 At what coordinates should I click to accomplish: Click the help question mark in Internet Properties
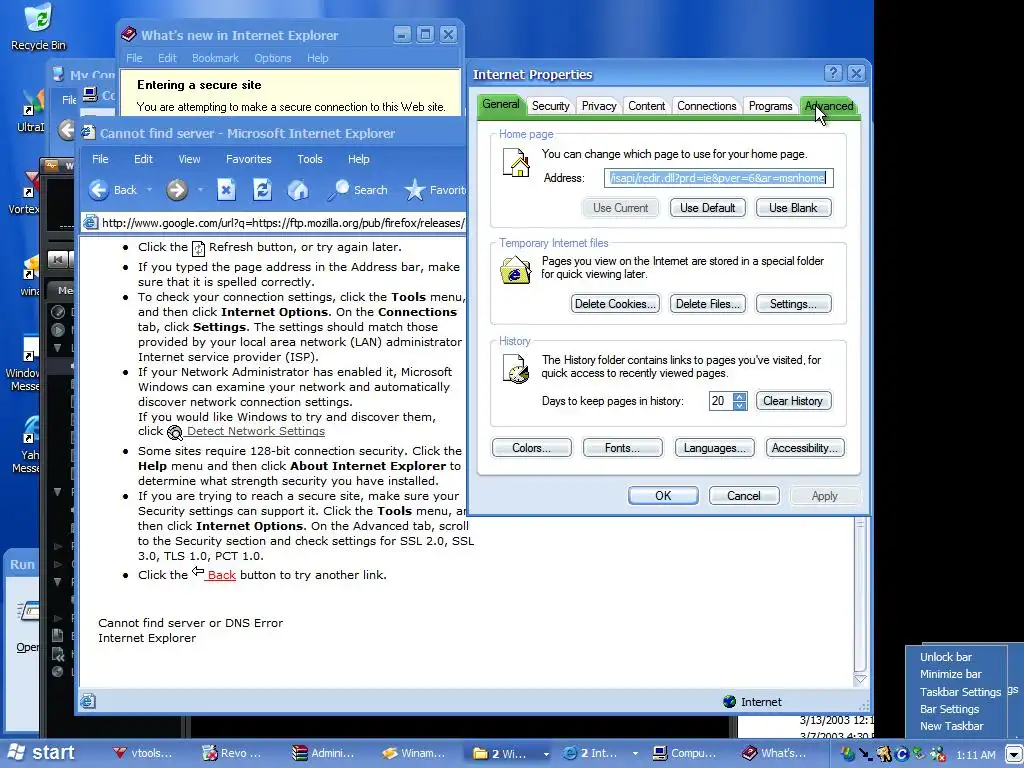coord(833,73)
